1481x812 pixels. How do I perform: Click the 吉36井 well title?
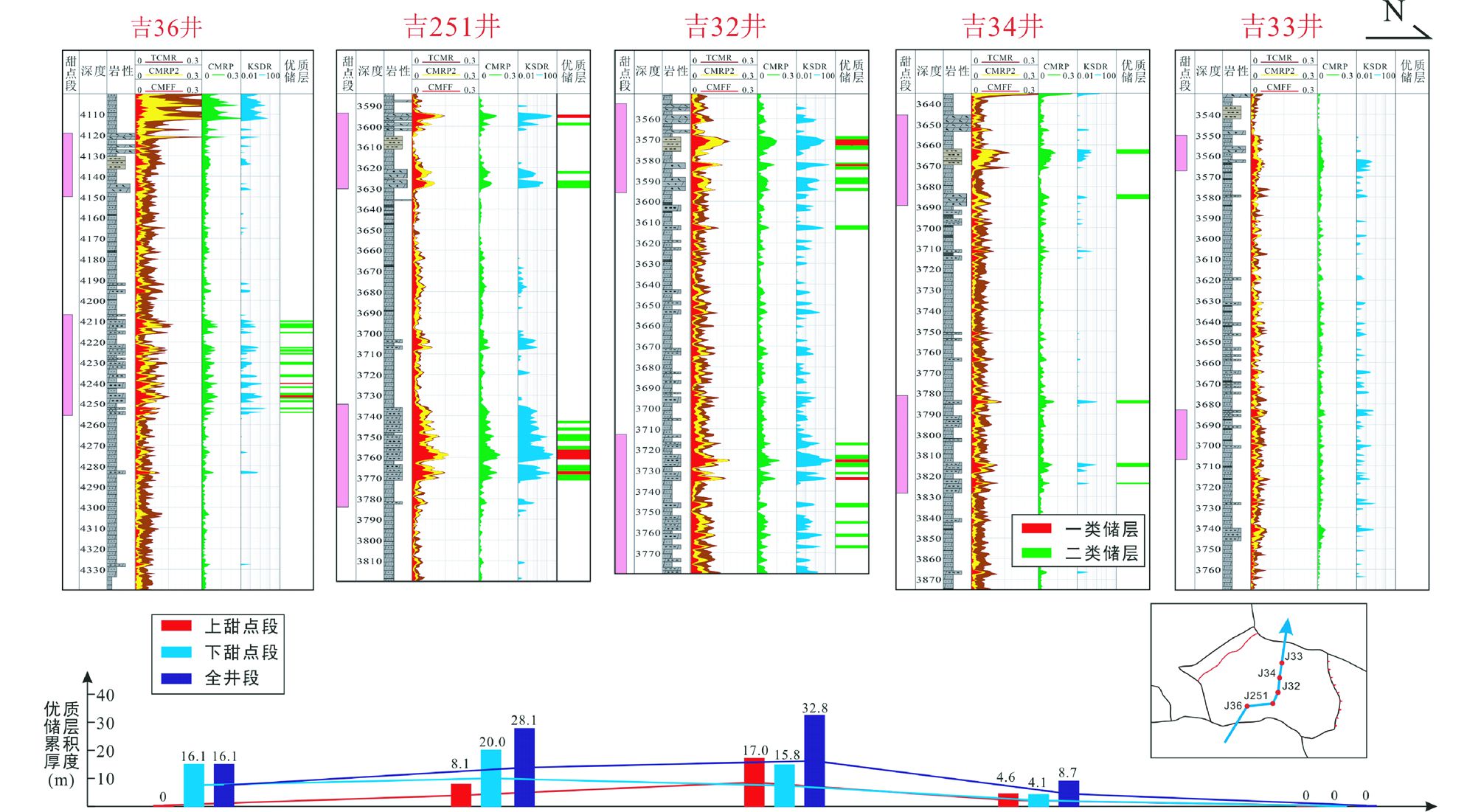click(x=167, y=28)
